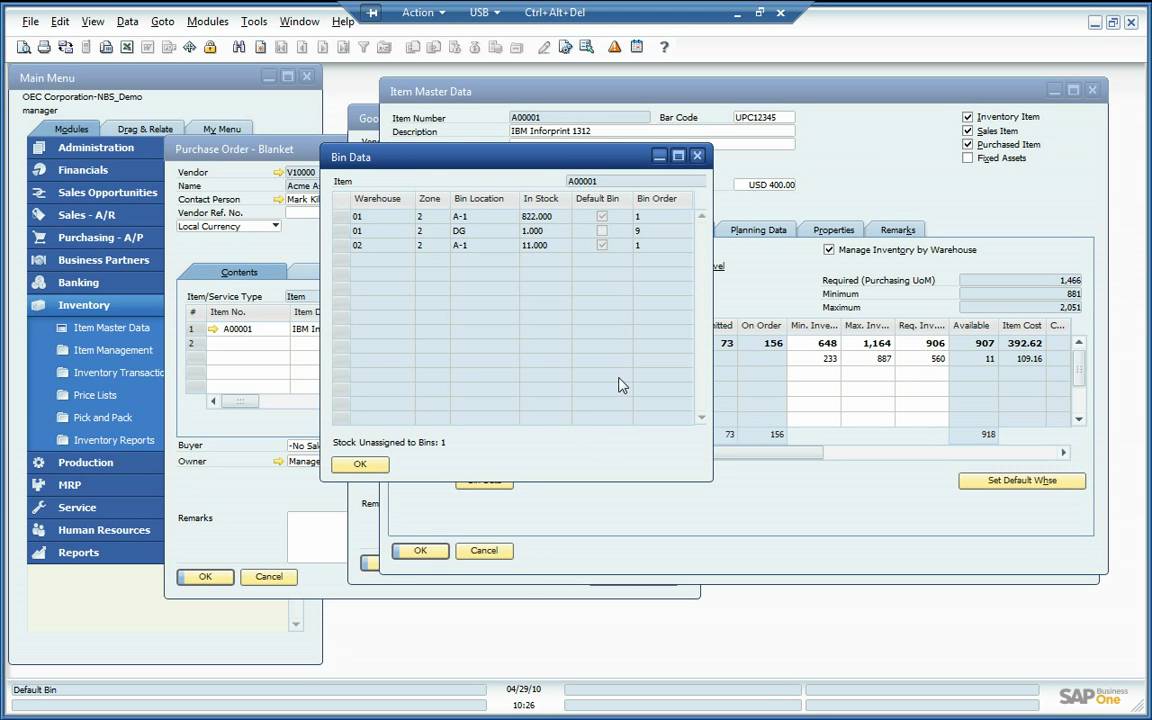Viewport: 1152px width, 720px height.
Task: Click OK in Bin Data dialog
Action: pyautogui.click(x=360, y=464)
